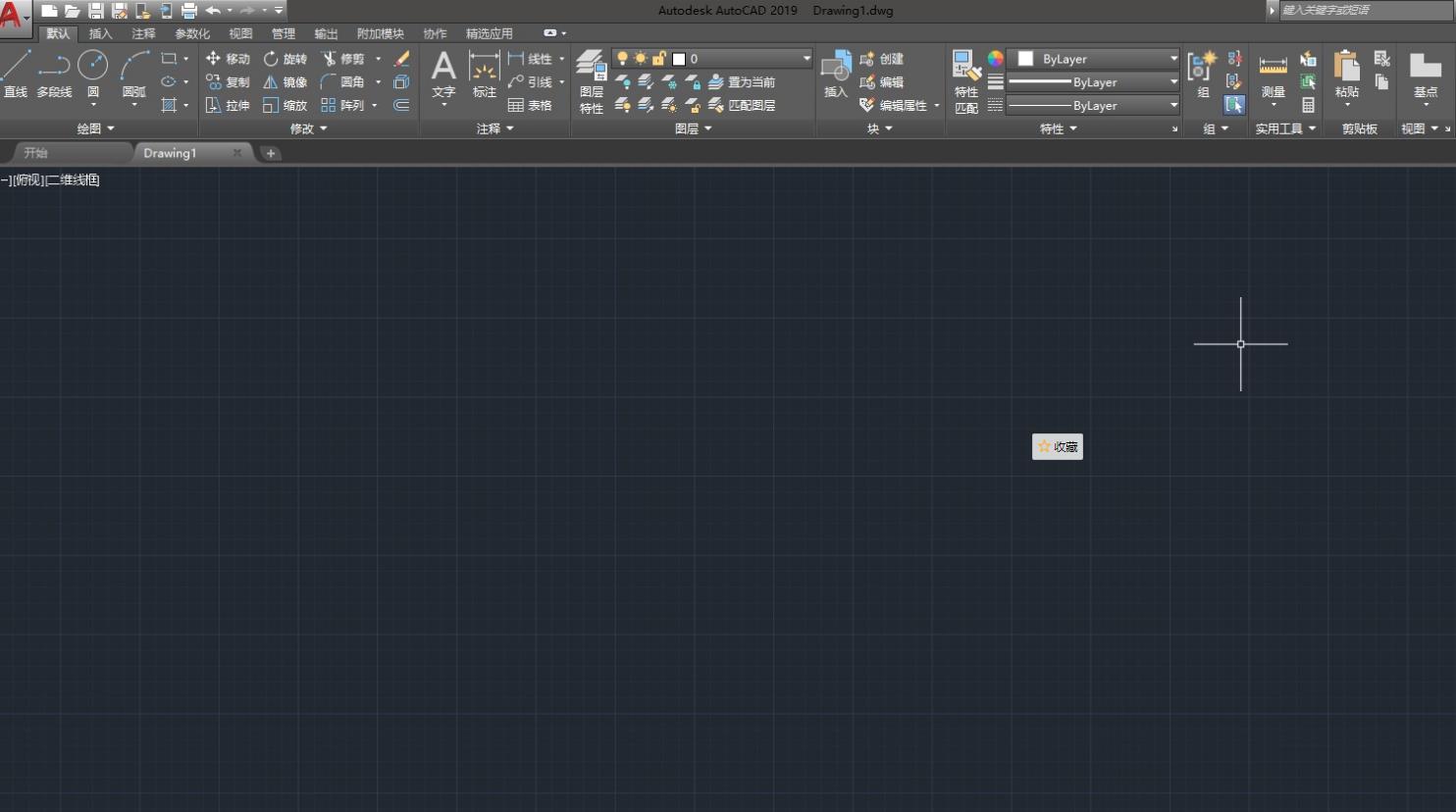Click the Plot (printer) icon in quick access toolbar
This screenshot has height=812, width=1456.
(x=189, y=11)
